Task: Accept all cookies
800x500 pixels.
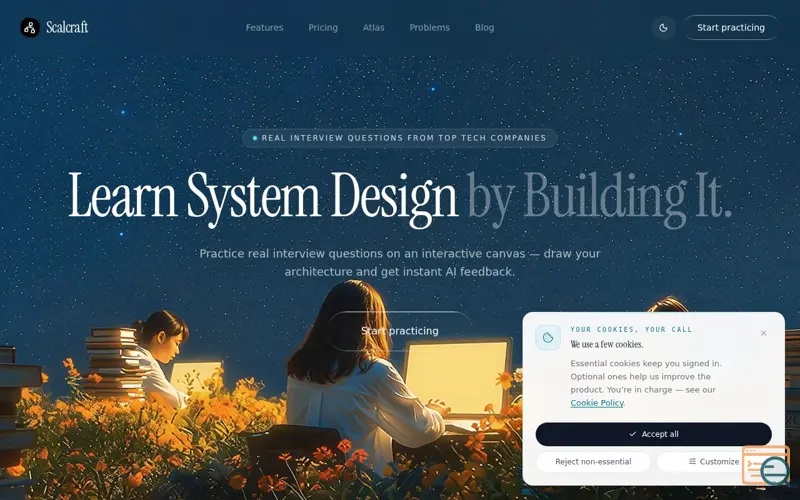Action: tap(653, 434)
